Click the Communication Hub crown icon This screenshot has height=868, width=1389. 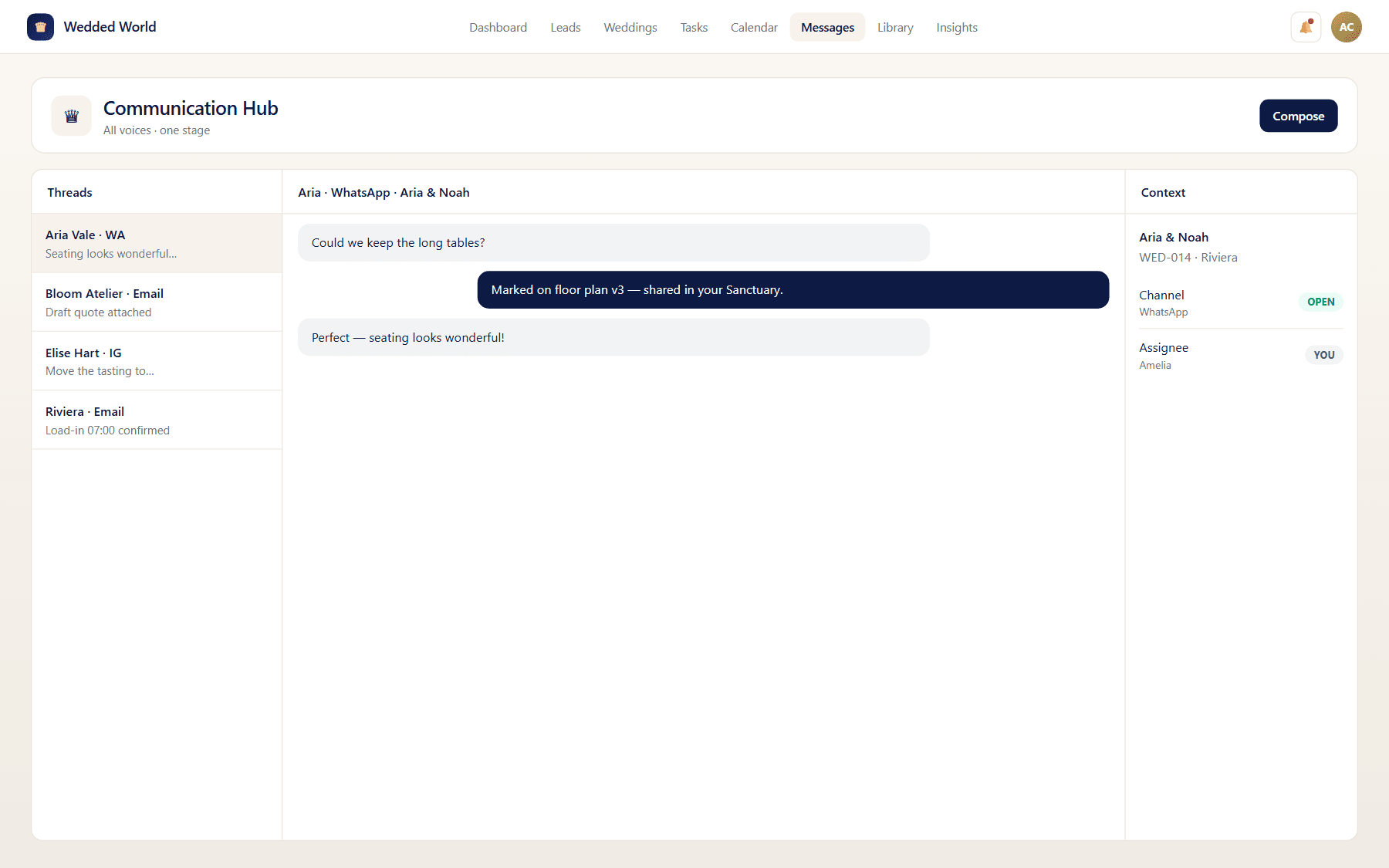pyautogui.click(x=72, y=116)
